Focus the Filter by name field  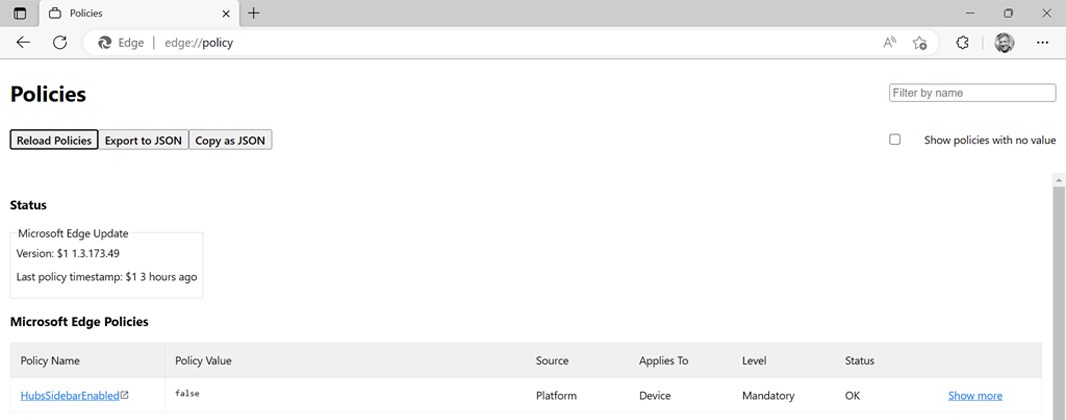[x=972, y=93]
